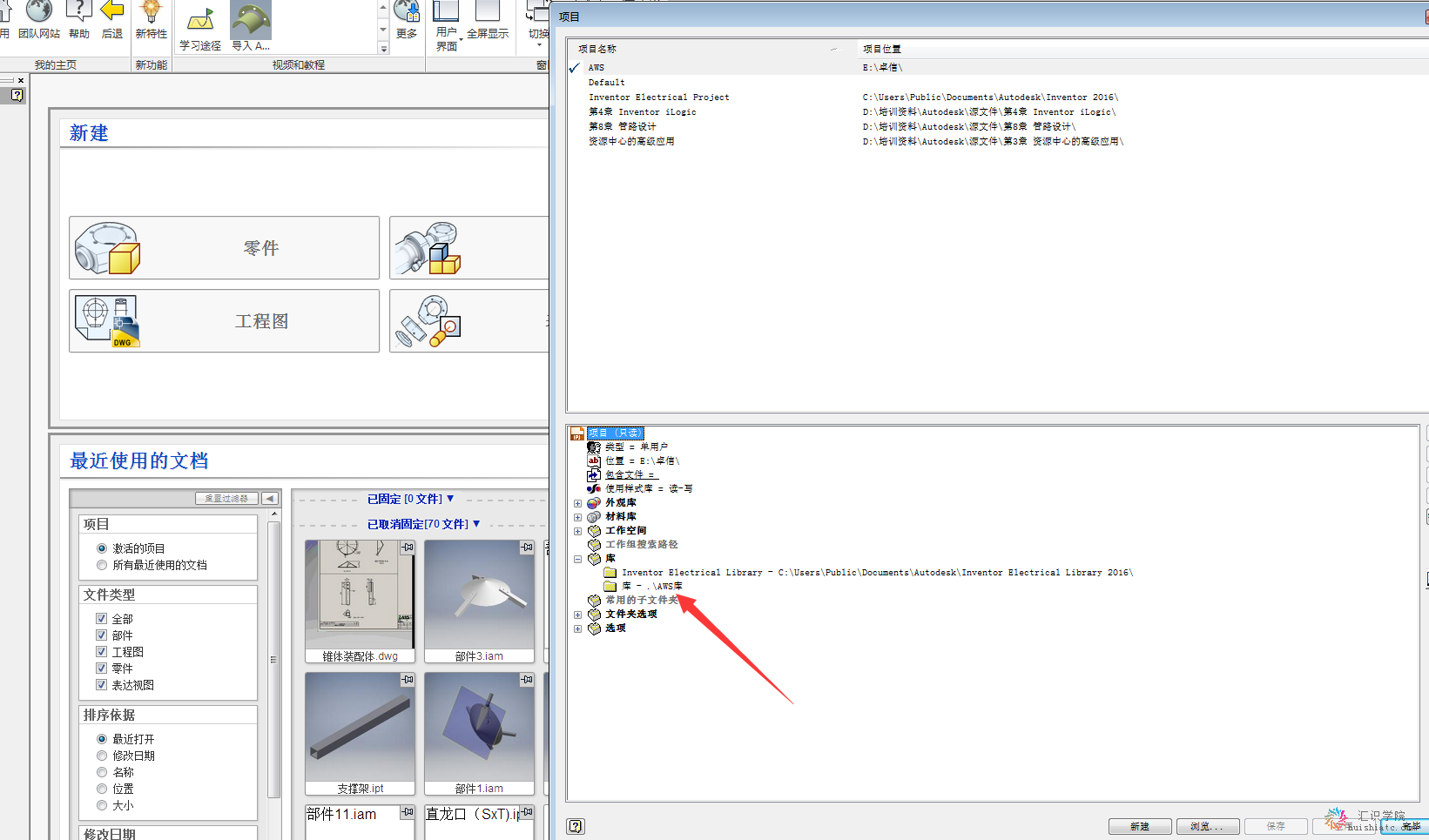
Task: Click the 项目名称 column header
Action: coord(711,49)
